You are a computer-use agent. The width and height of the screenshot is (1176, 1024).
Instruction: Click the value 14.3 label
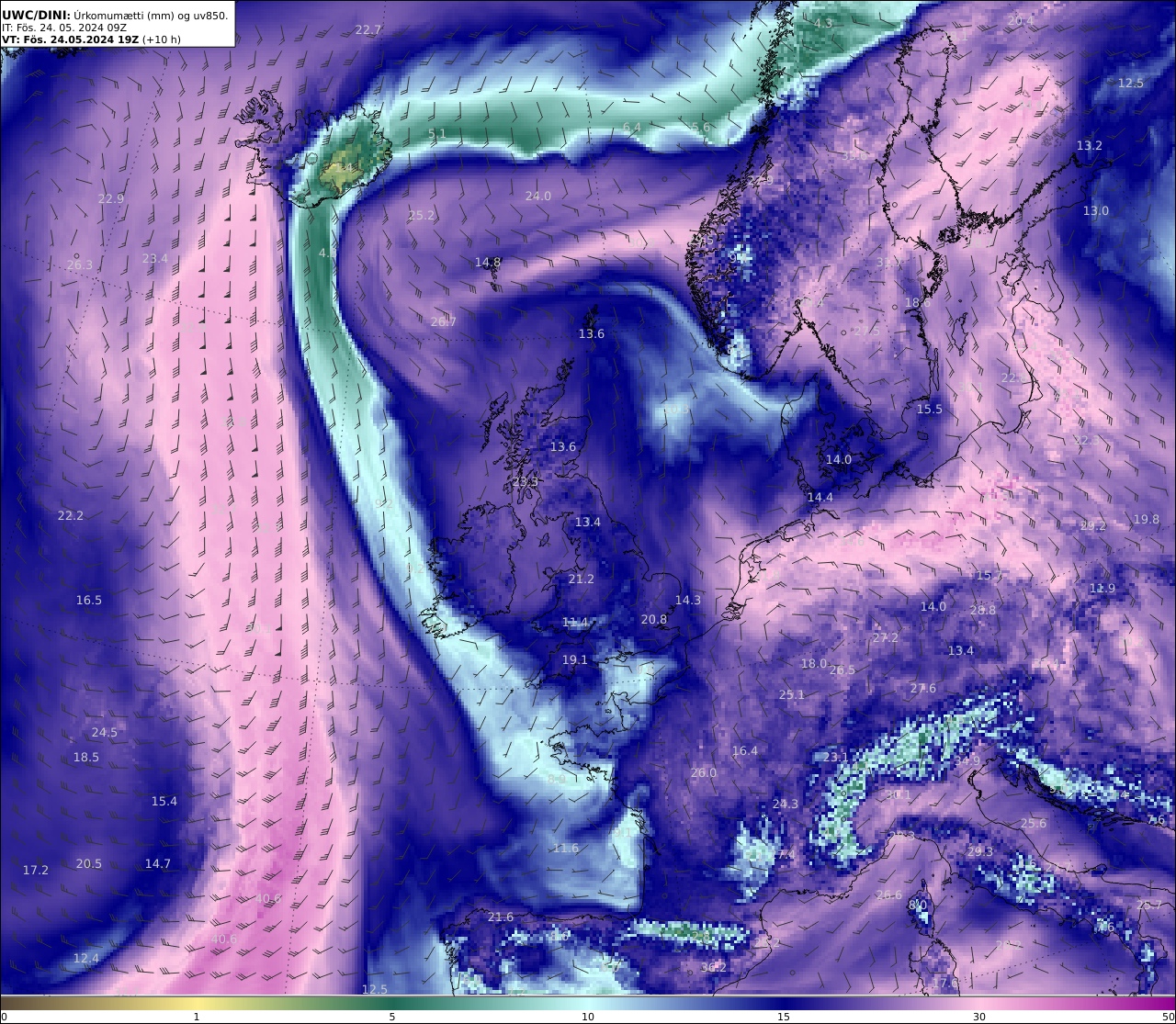tap(688, 600)
